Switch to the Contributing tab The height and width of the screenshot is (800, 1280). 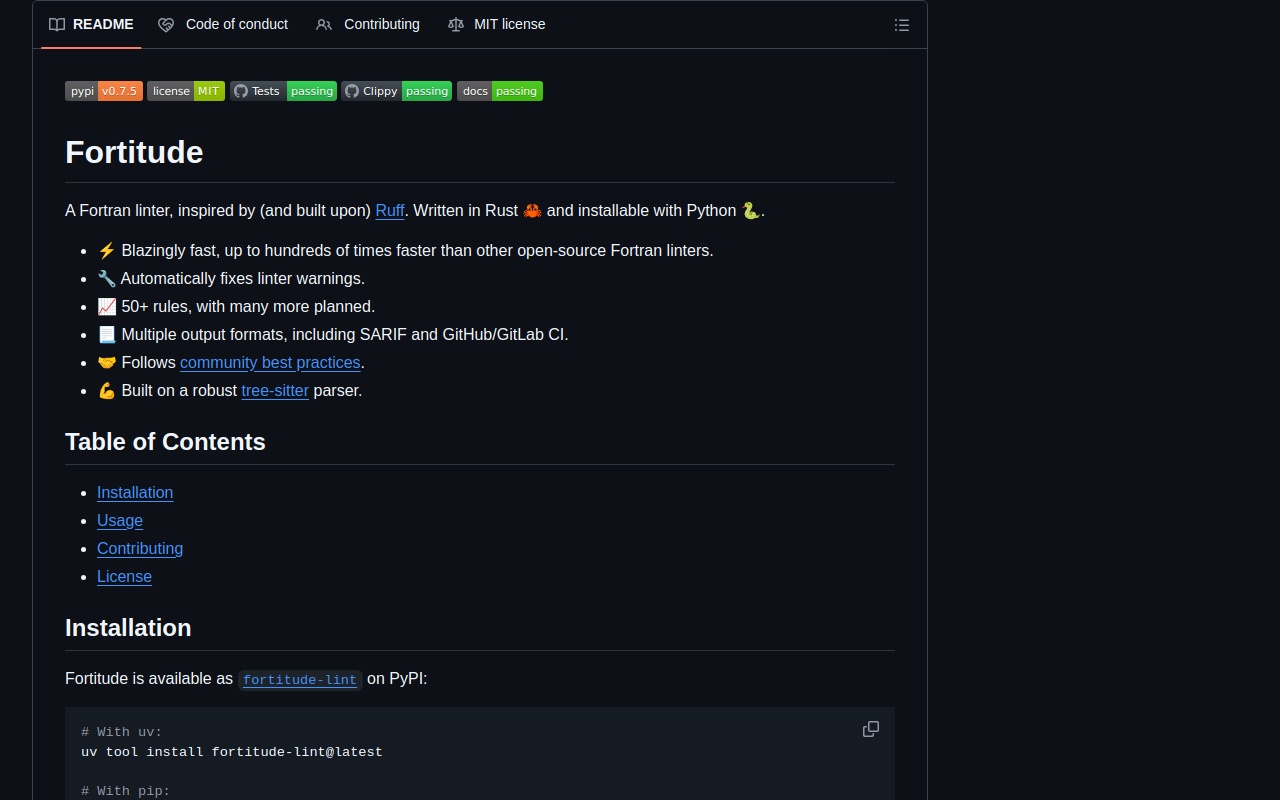[368, 24]
